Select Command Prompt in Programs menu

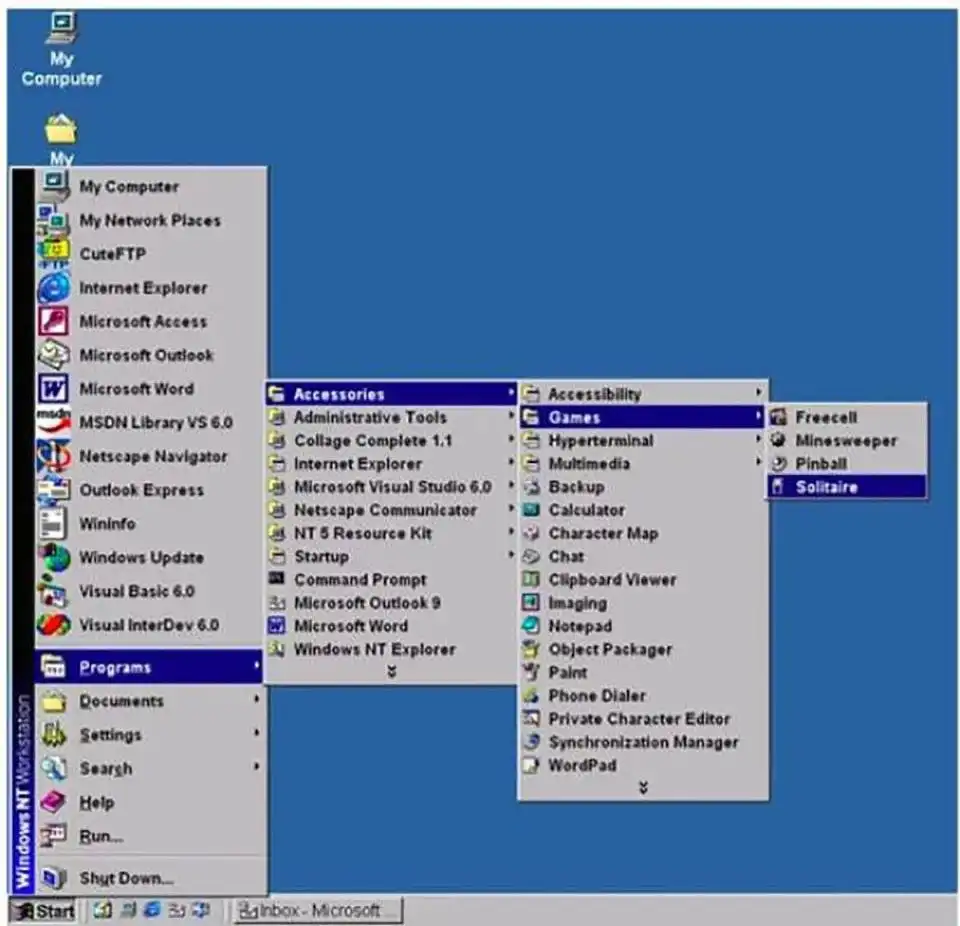click(360, 580)
